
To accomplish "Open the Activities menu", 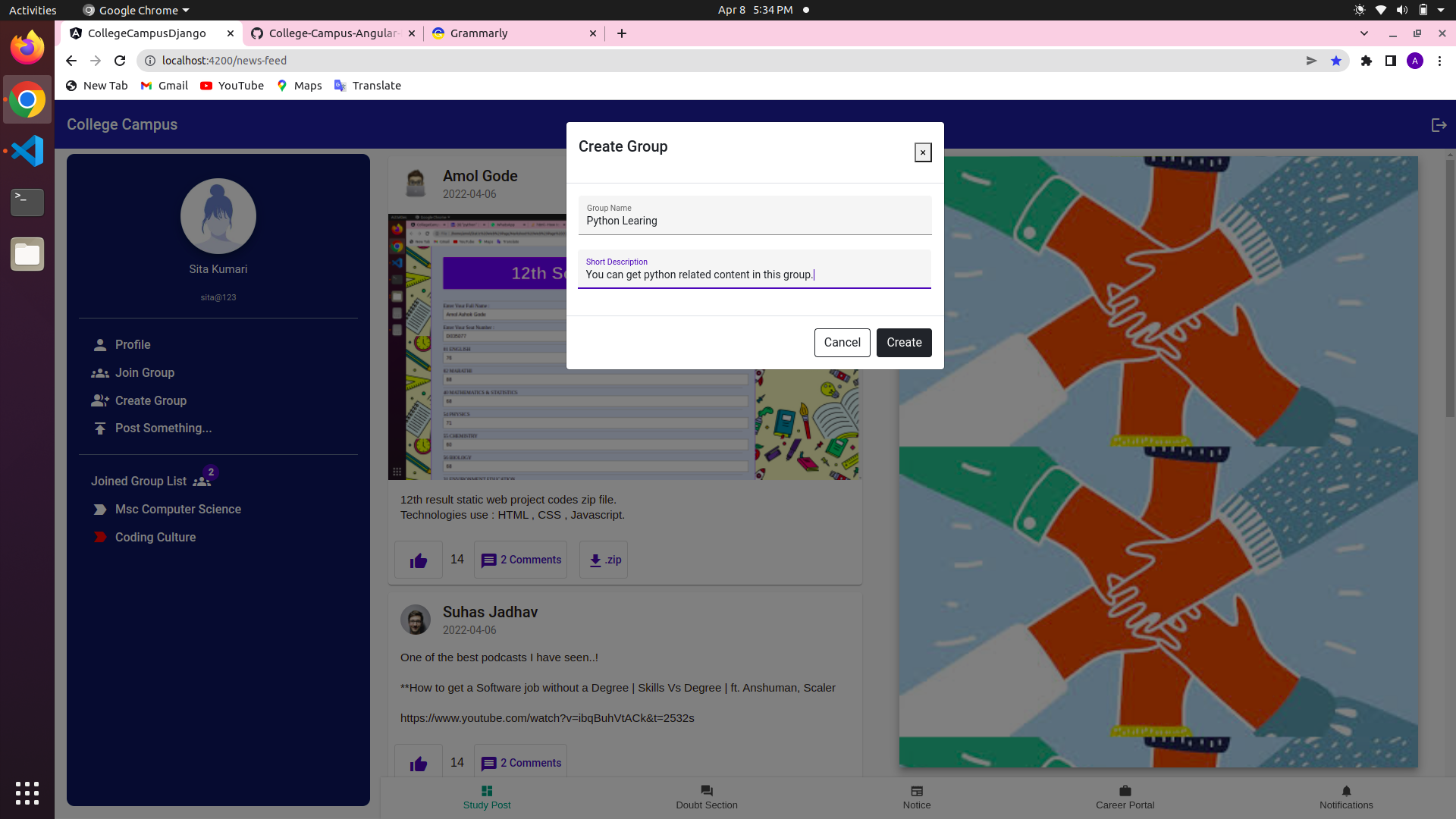I will tap(32, 10).
